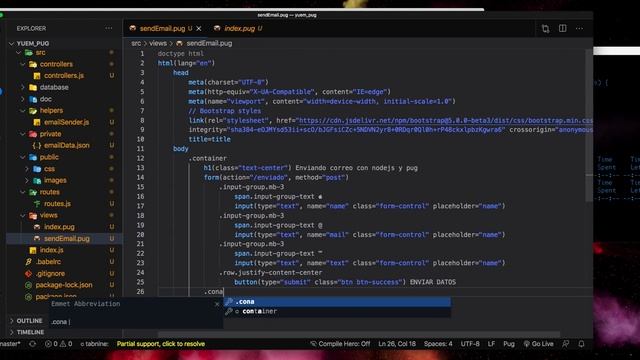640x360 pixels.
Task: Click the master branch indicator
Action: 10,344
